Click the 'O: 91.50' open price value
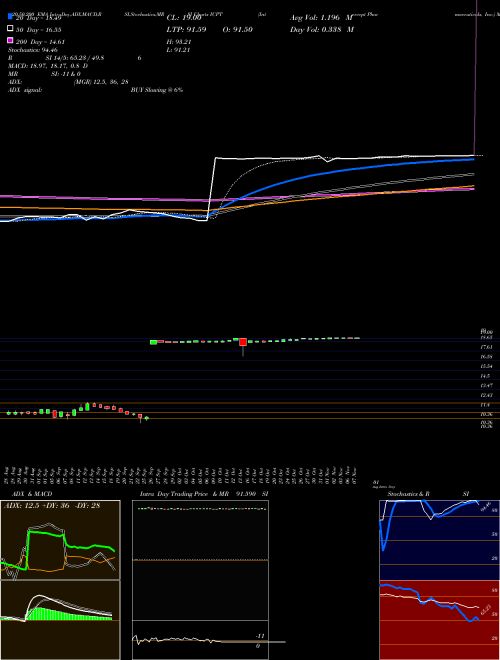Viewport: 500px width, 660px height. click(237, 30)
